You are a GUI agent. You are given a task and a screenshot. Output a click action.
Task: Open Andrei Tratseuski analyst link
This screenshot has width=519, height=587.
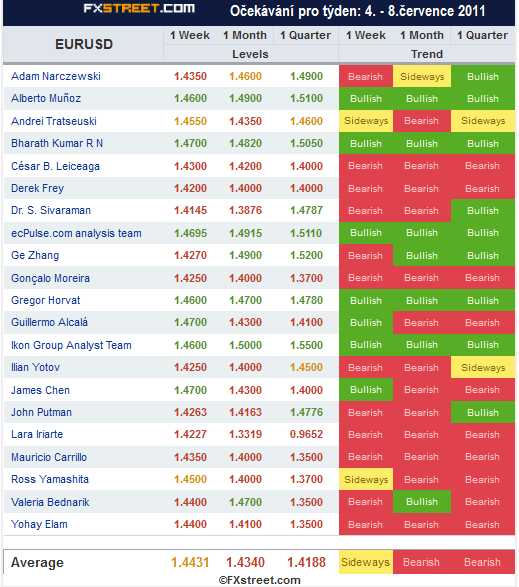point(54,121)
